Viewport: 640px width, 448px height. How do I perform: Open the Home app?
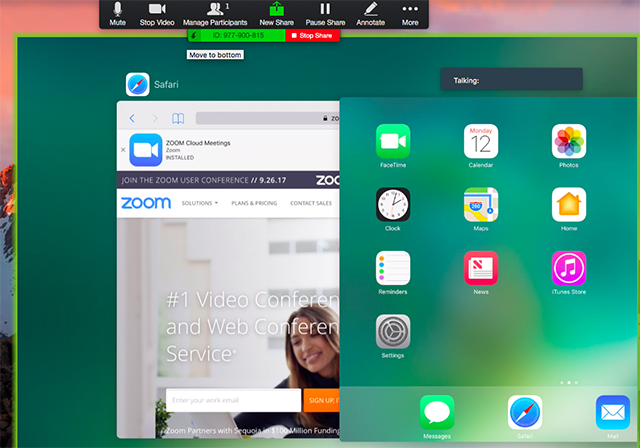tap(569, 204)
